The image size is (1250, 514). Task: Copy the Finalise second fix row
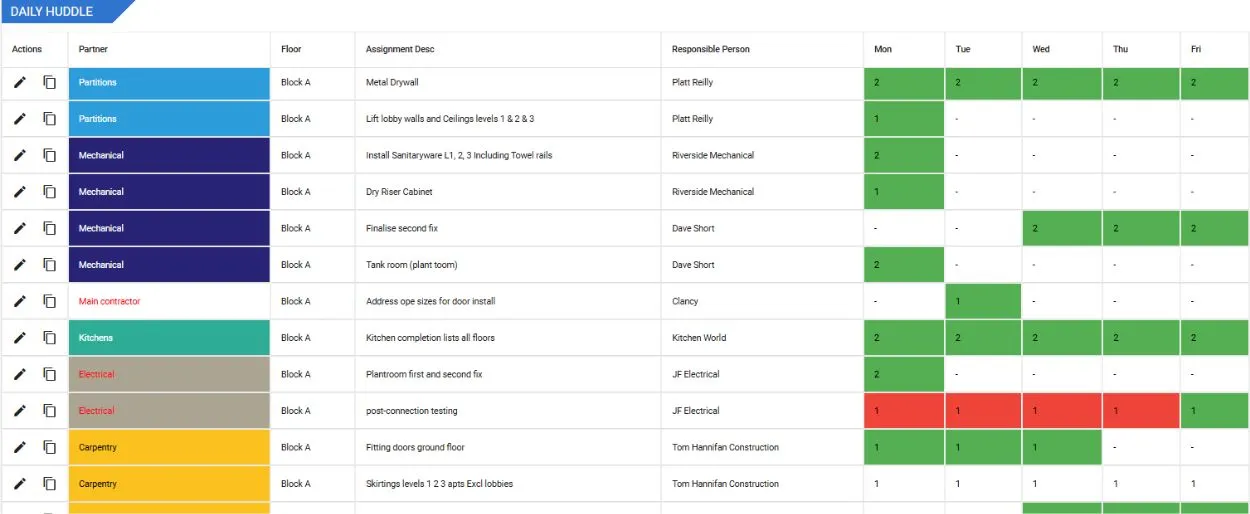[49, 228]
